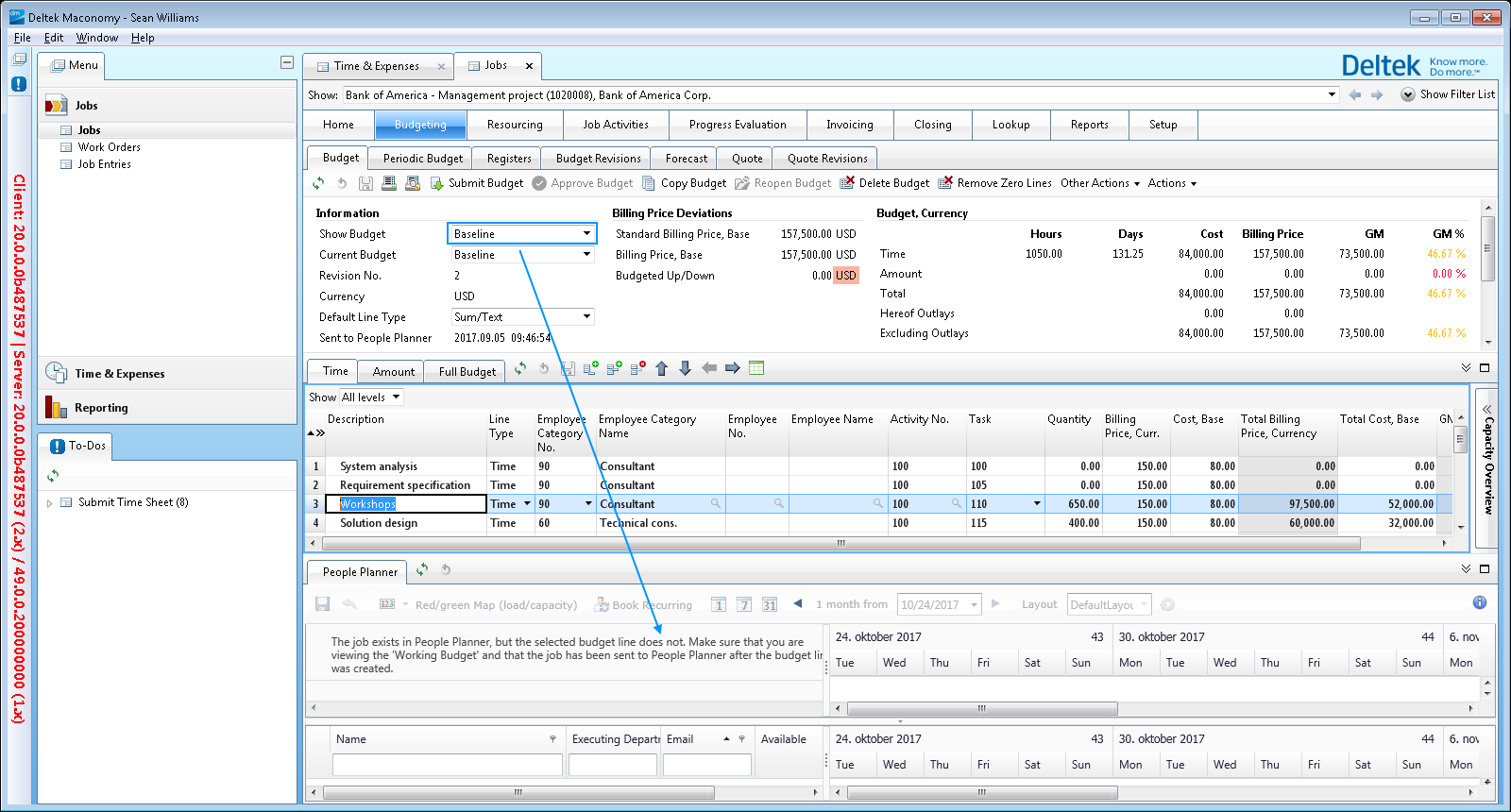The image size is (1511, 812).
Task: Indent line using right arrow icon
Action: [732, 368]
